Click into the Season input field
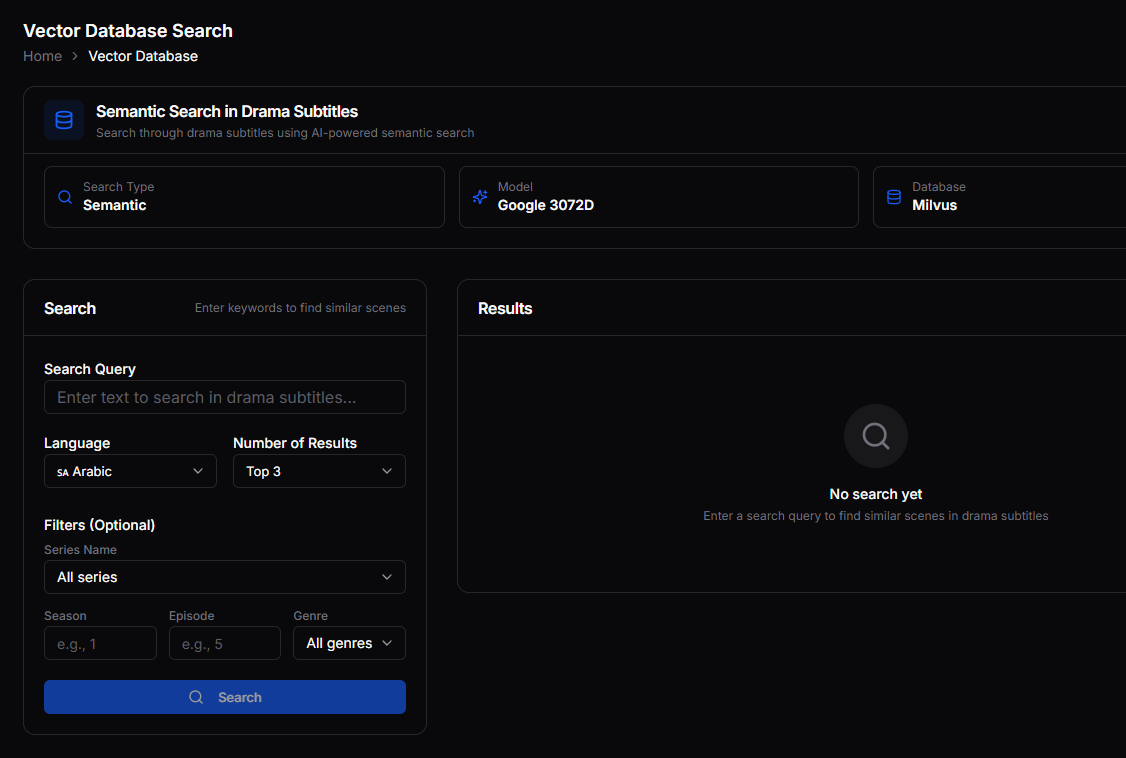Viewport: 1126px width, 758px height. click(100, 643)
